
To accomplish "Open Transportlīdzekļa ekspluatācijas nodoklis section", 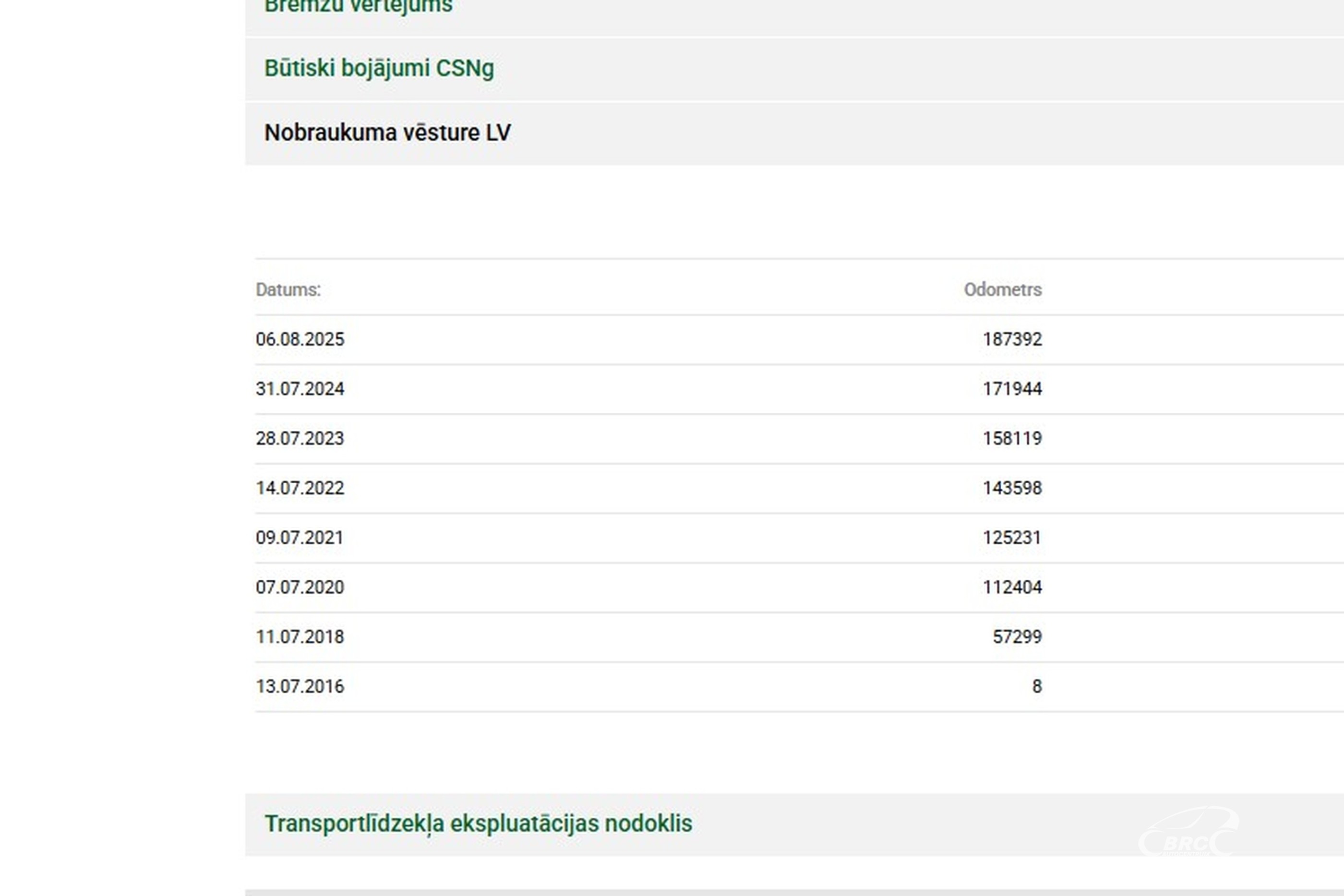I will [478, 824].
